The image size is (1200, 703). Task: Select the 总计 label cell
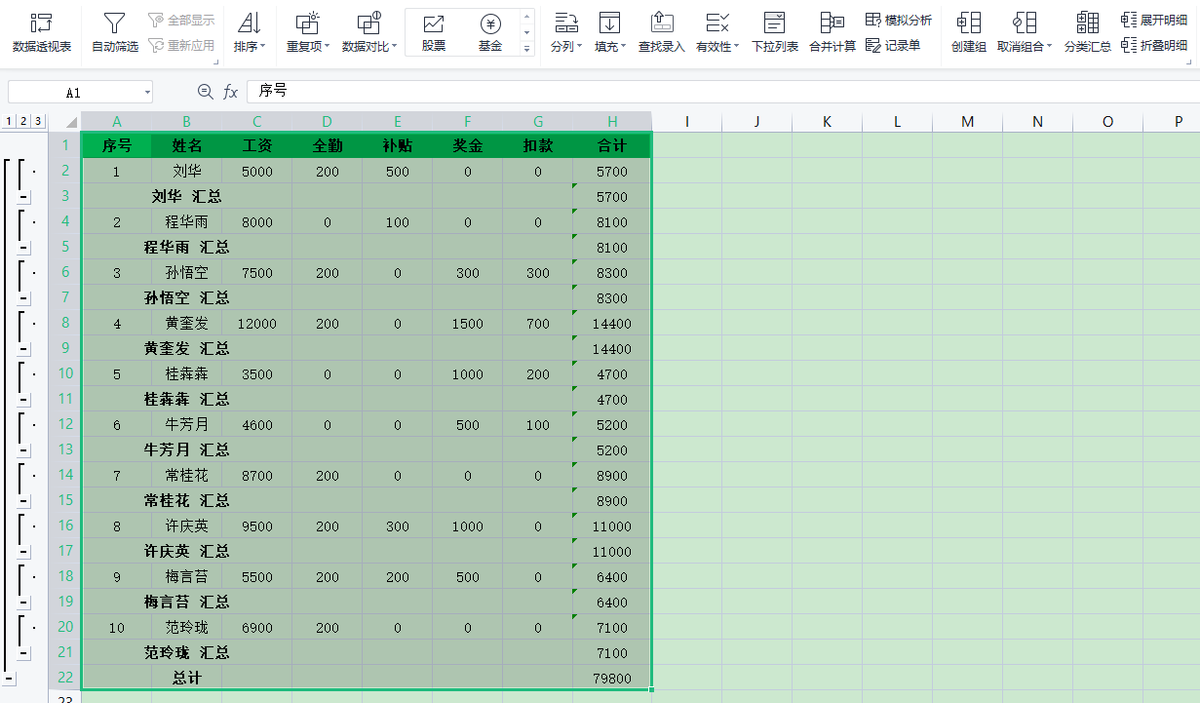[187, 678]
